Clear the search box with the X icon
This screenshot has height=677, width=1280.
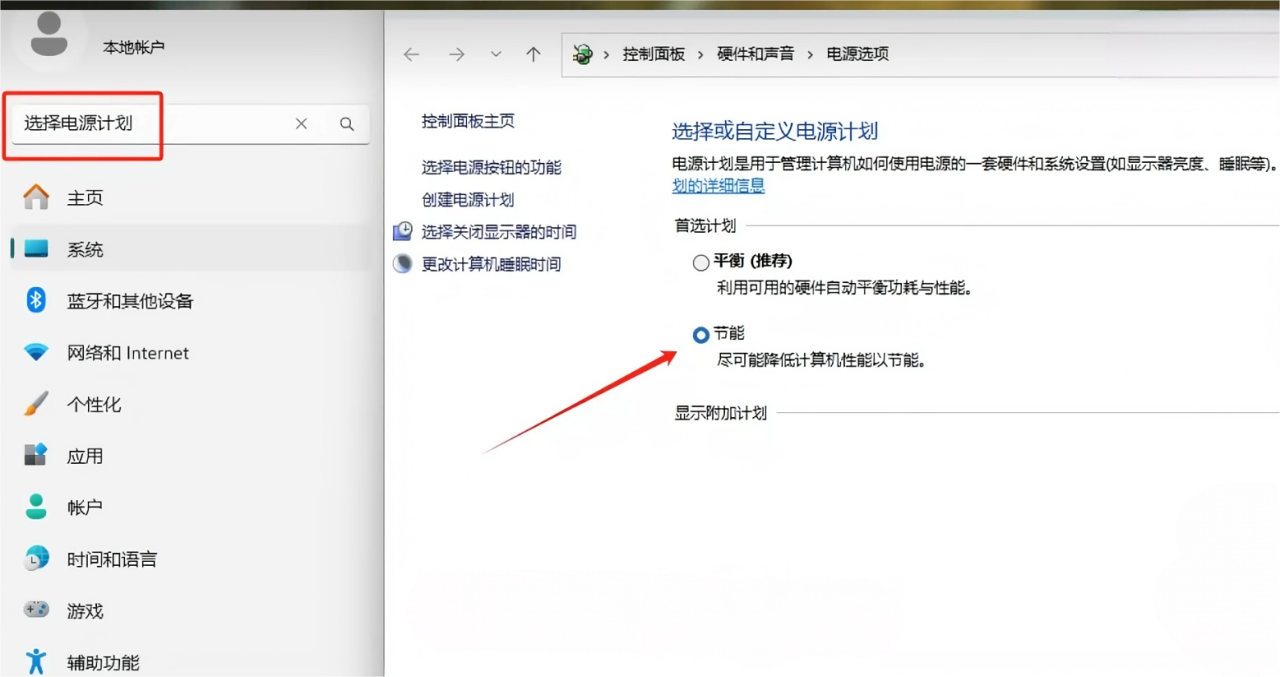click(301, 124)
